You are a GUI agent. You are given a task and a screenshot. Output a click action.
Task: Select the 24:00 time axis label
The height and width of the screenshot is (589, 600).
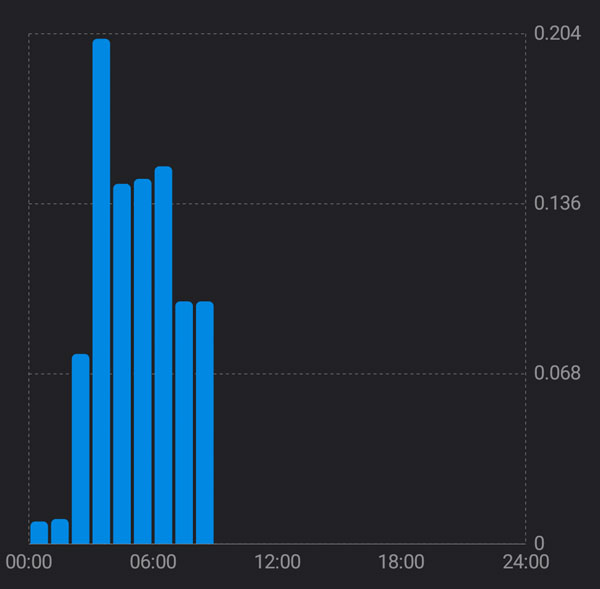click(525, 562)
